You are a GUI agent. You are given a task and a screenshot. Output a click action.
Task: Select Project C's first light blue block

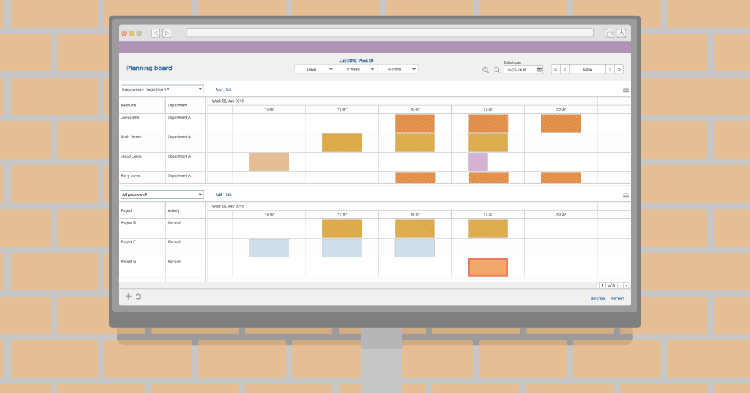click(x=269, y=248)
